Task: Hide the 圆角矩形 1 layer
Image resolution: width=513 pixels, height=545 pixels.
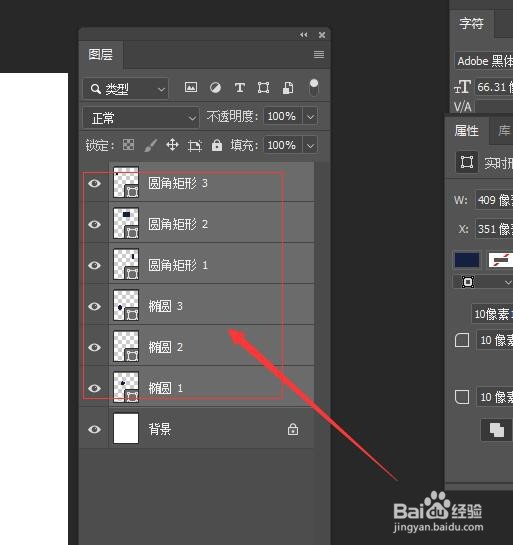Action: coord(94,265)
